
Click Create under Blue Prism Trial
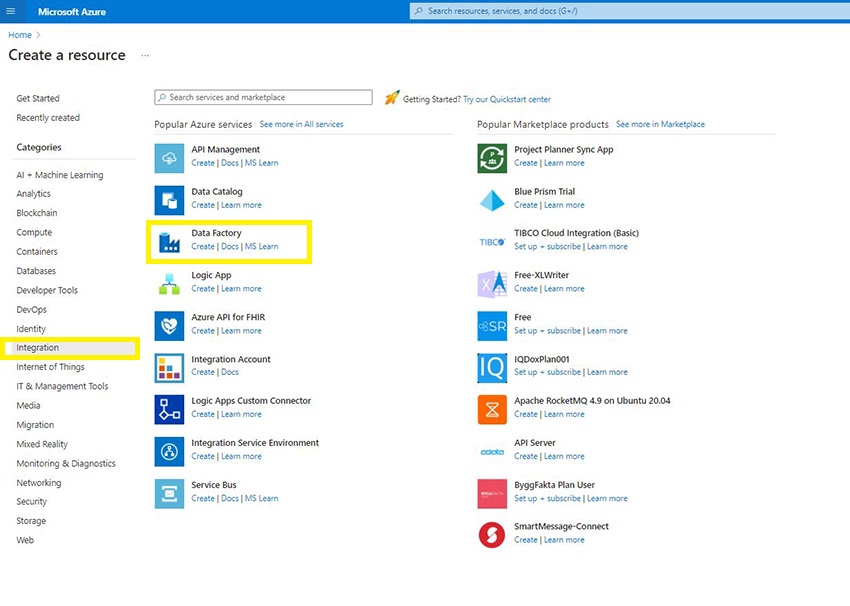pyautogui.click(x=526, y=205)
